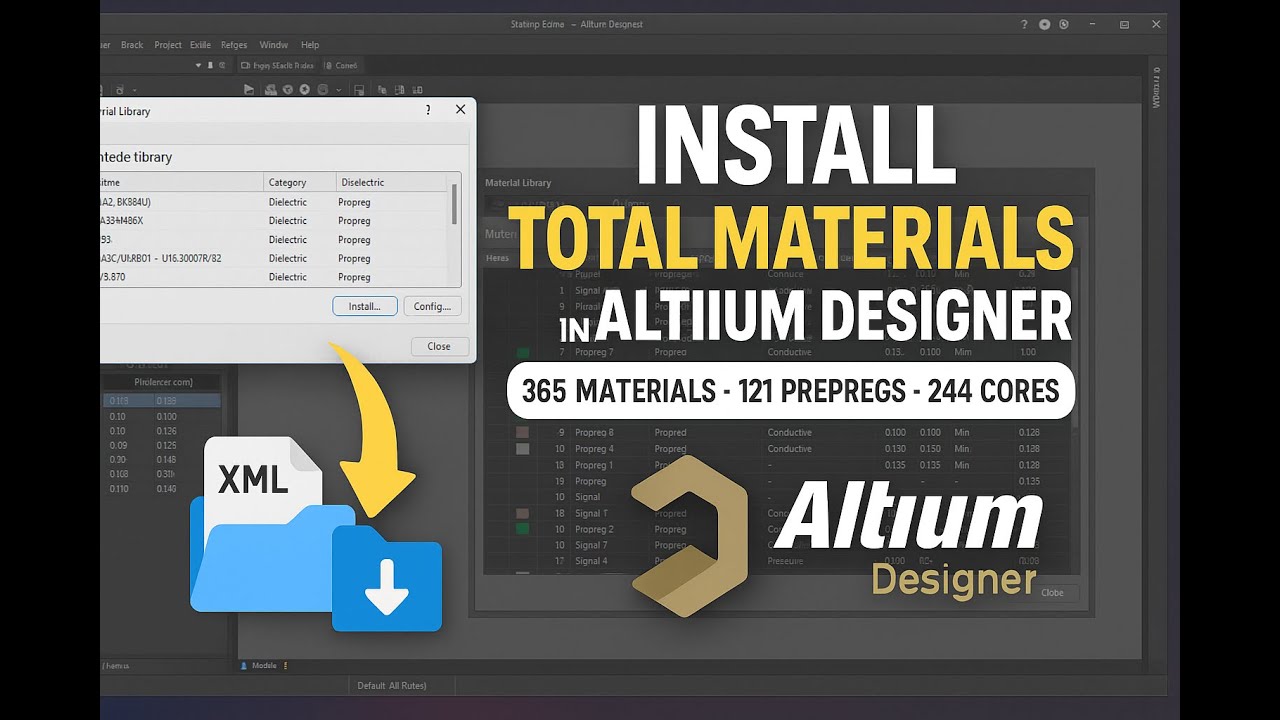Select the 0.100 value row in left panel
Image resolution: width=1280 pixels, height=720 pixels.
[163, 416]
